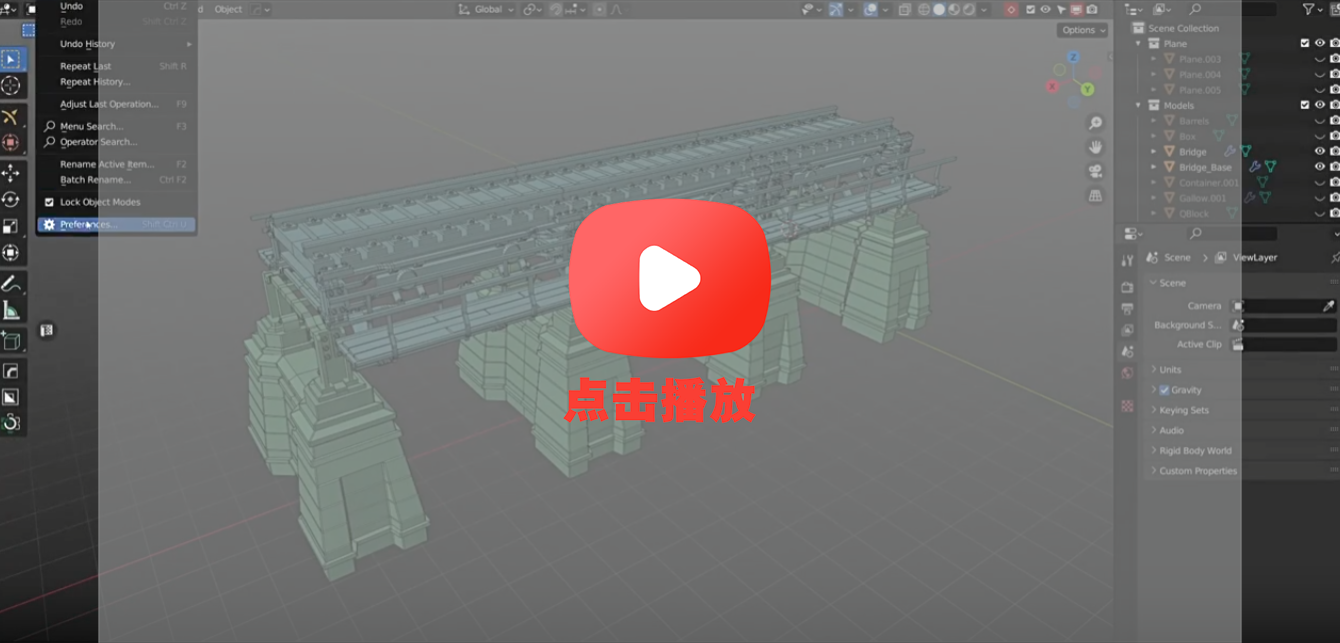Image resolution: width=1340 pixels, height=643 pixels.
Task: Toggle X-ray display in viewport header
Action: tap(904, 9)
